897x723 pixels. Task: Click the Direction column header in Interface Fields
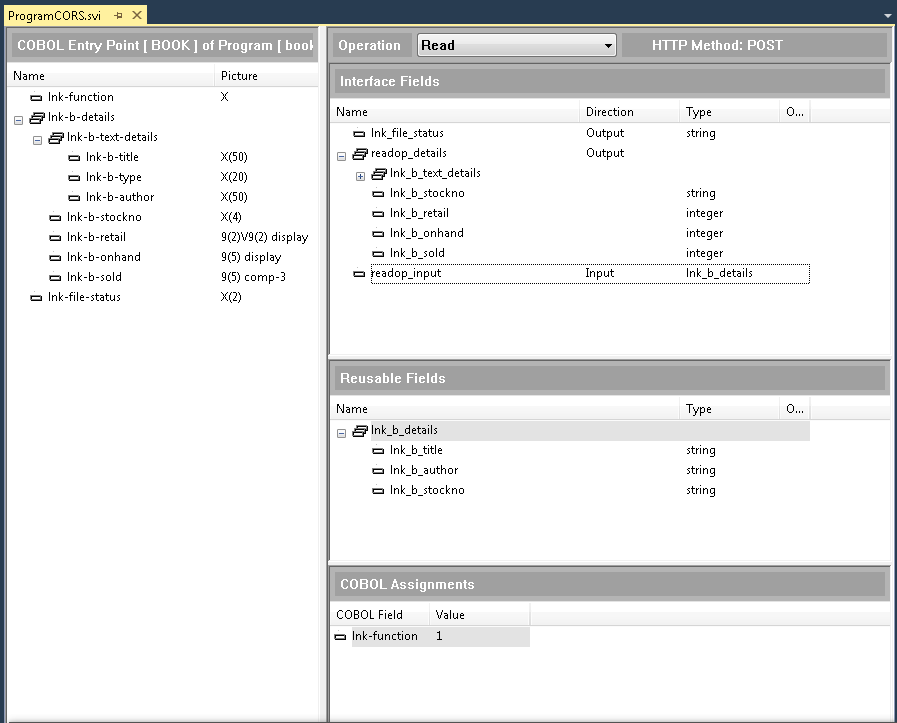click(x=610, y=112)
